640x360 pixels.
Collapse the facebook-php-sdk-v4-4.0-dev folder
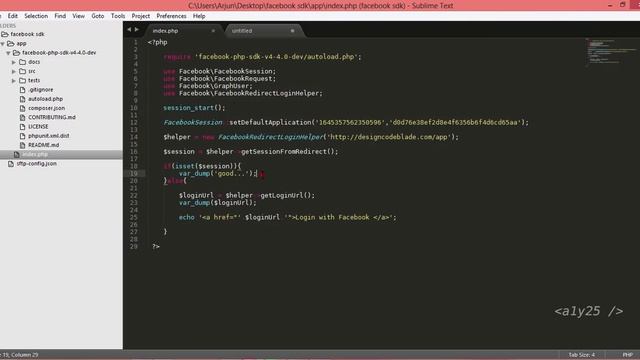[8, 53]
